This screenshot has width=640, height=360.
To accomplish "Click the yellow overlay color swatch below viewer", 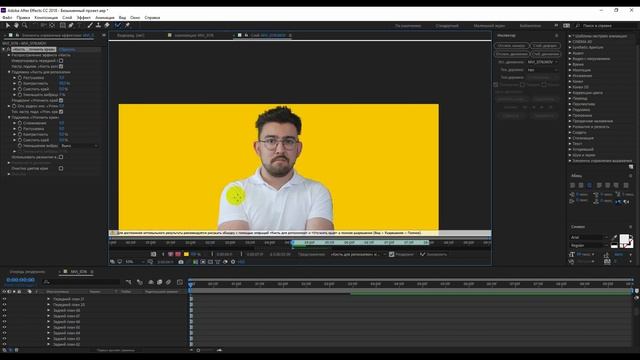I will click(186, 254).
